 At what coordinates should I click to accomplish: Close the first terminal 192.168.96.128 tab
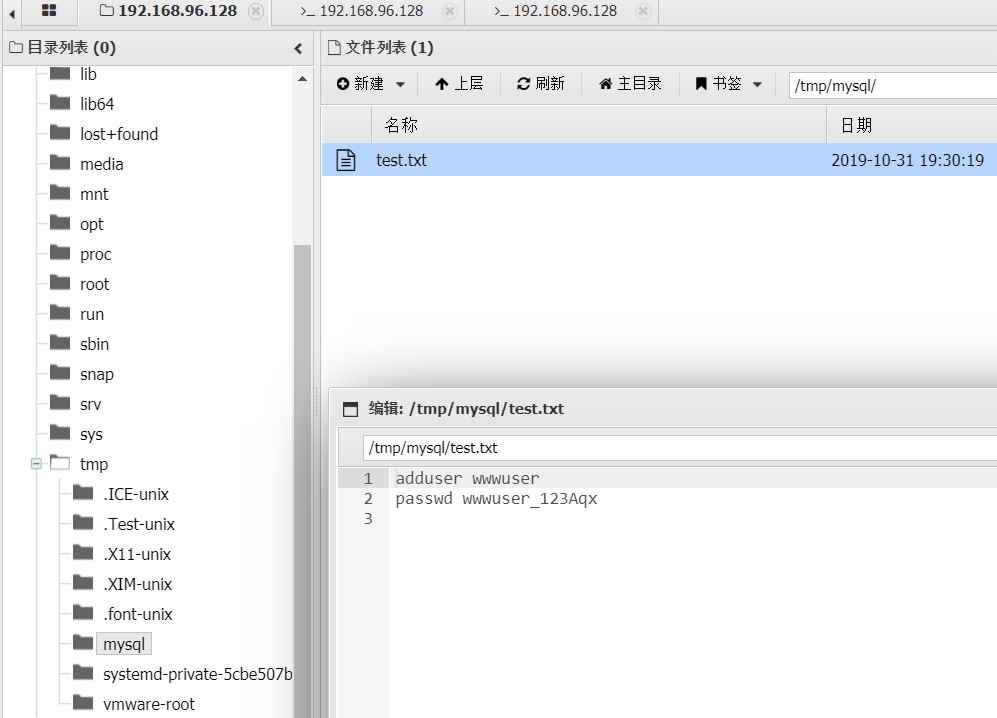coord(450,11)
